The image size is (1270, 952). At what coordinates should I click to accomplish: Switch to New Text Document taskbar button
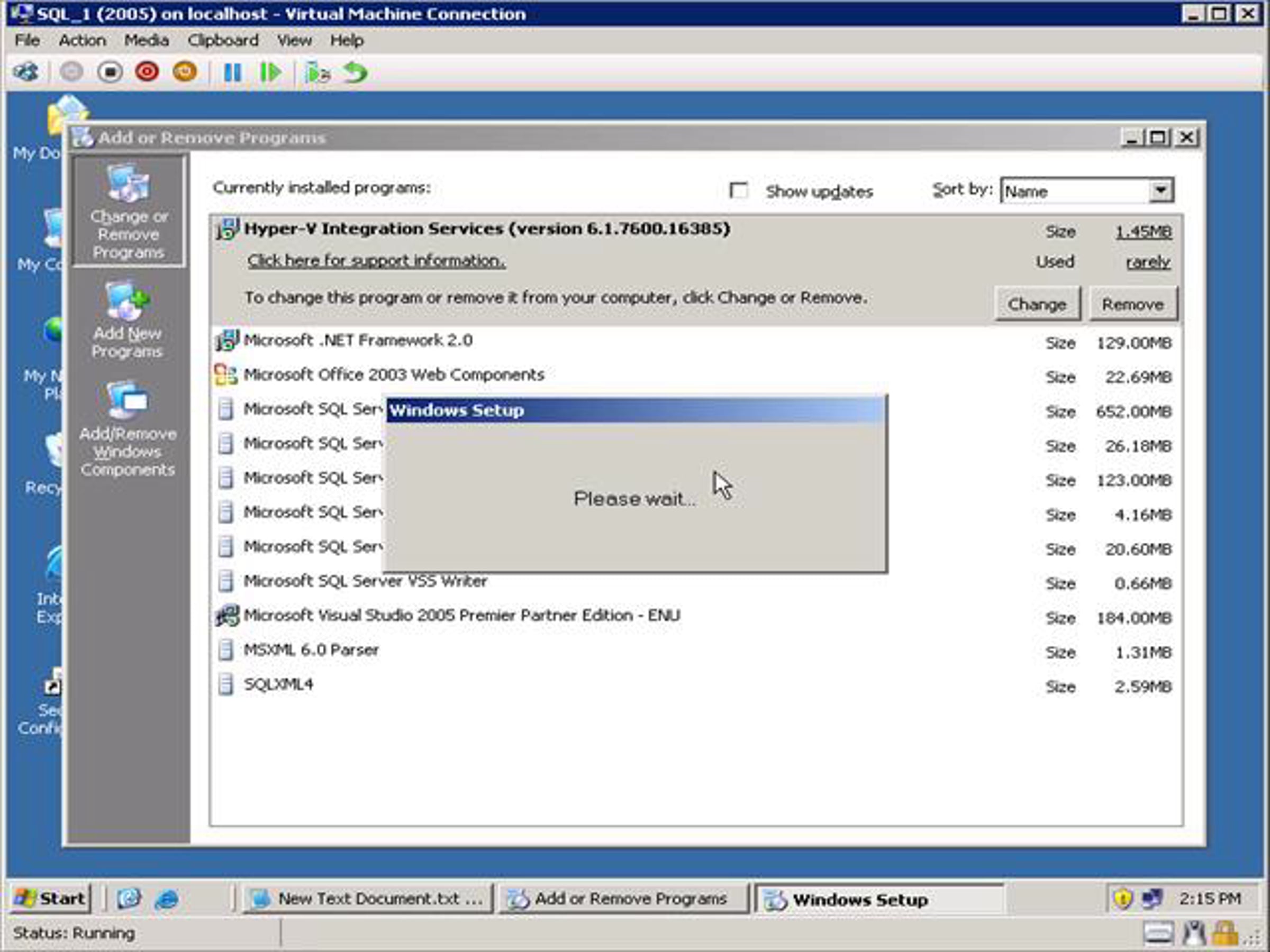coord(368,899)
